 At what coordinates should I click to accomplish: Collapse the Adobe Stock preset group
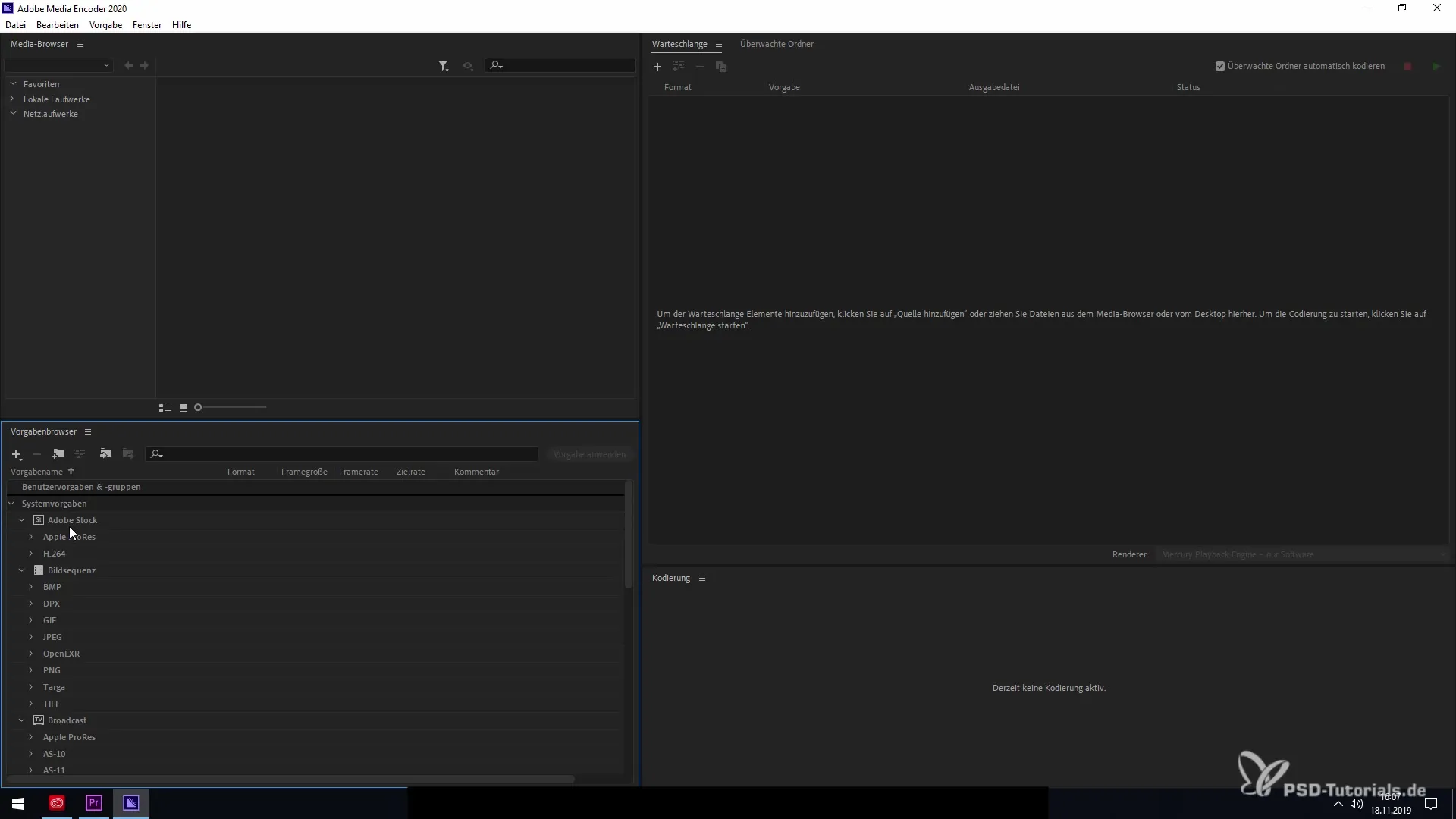22,520
